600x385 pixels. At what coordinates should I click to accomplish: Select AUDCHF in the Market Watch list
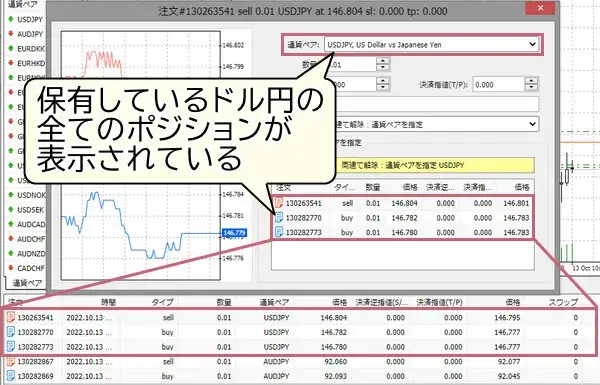(31, 239)
